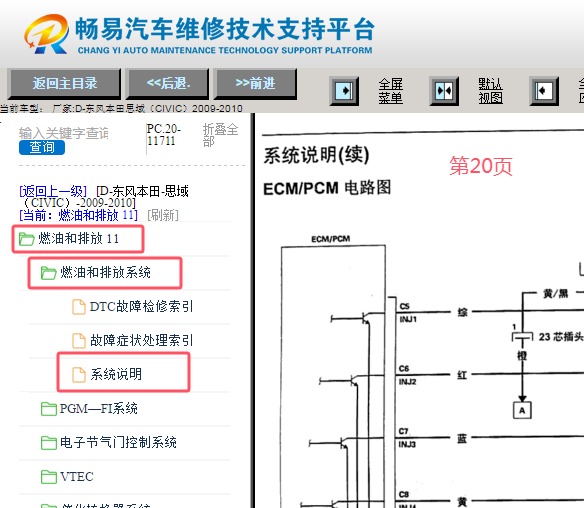
Task: Click the INJ3 terminal label
Action: coord(407,444)
